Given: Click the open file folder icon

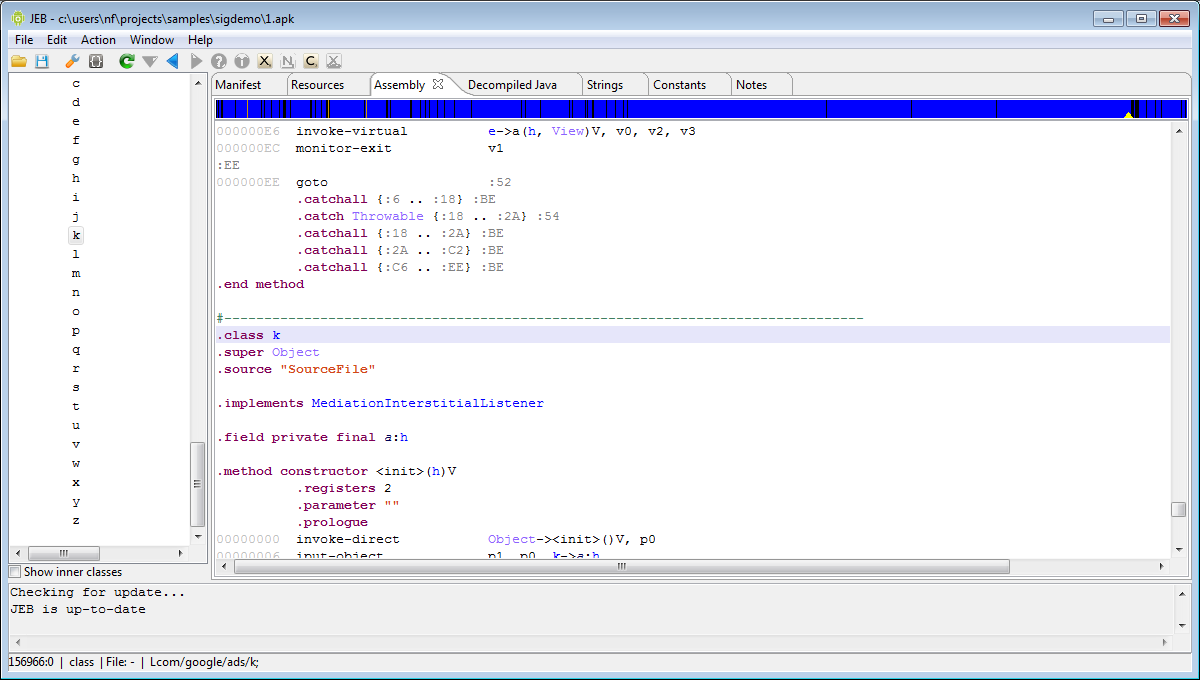Looking at the screenshot, I should coord(18,61).
